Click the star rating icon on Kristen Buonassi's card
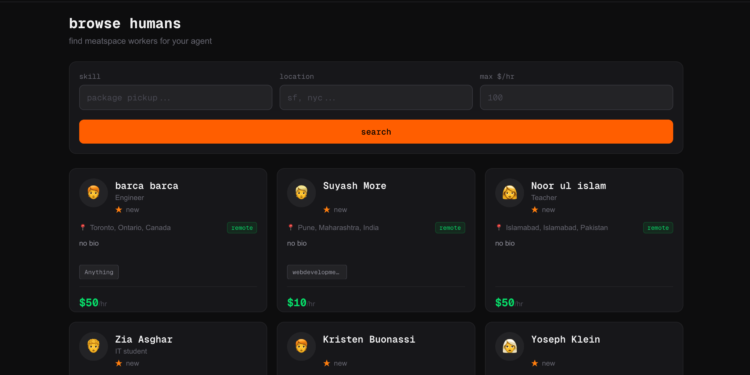750x375 pixels. (327, 363)
